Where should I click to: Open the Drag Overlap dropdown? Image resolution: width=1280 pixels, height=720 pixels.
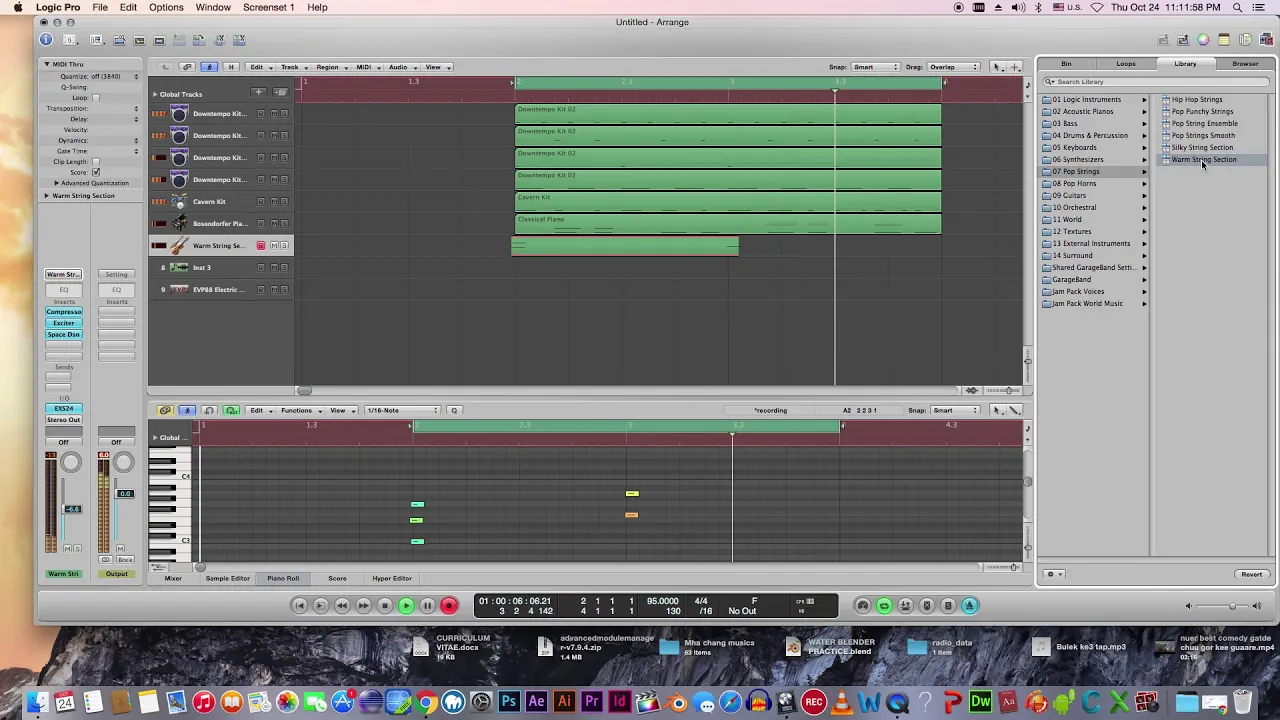click(954, 67)
